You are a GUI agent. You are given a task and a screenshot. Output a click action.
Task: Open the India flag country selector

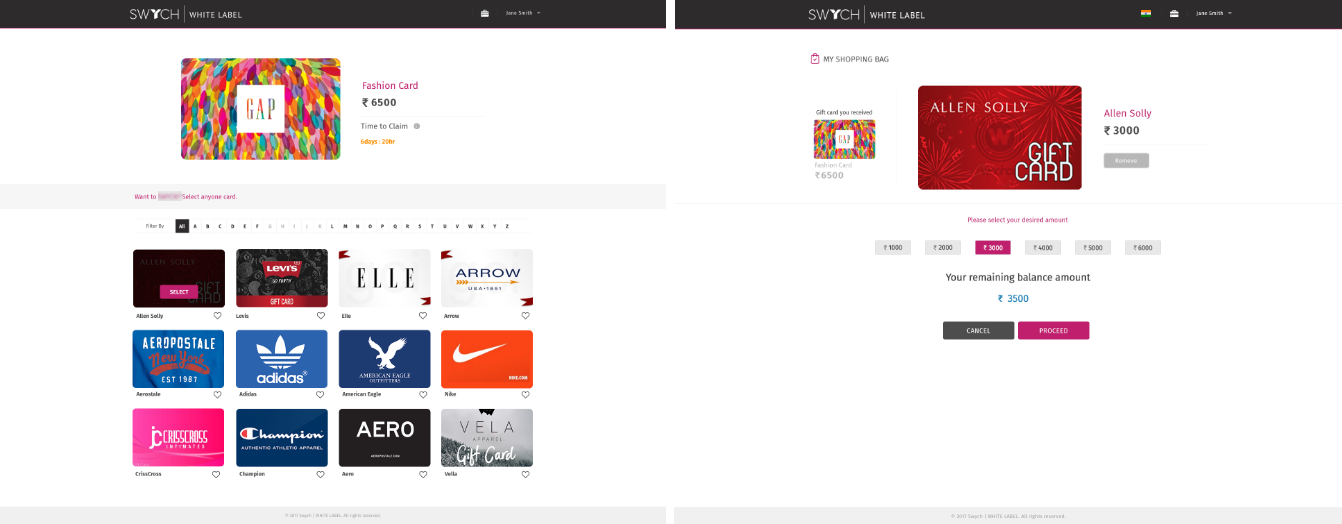pyautogui.click(x=1146, y=13)
